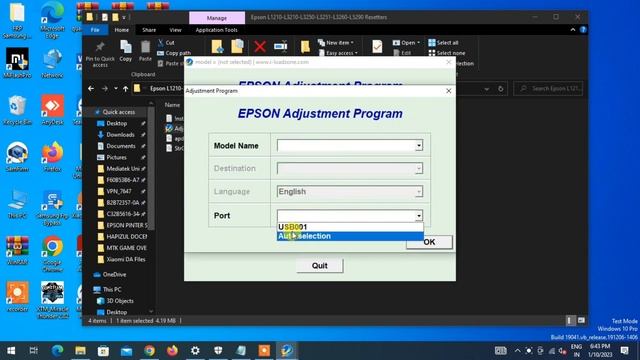The width and height of the screenshot is (640, 360).
Task: Open the Port dropdown arrow
Action: coord(419,216)
